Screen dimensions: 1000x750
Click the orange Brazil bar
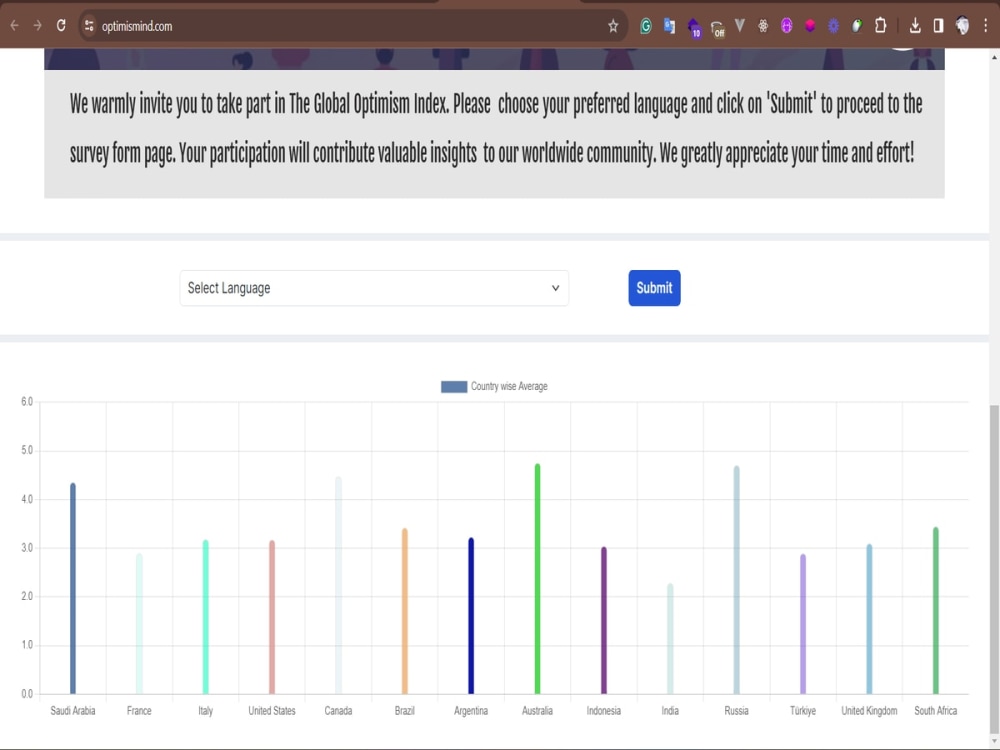(404, 611)
